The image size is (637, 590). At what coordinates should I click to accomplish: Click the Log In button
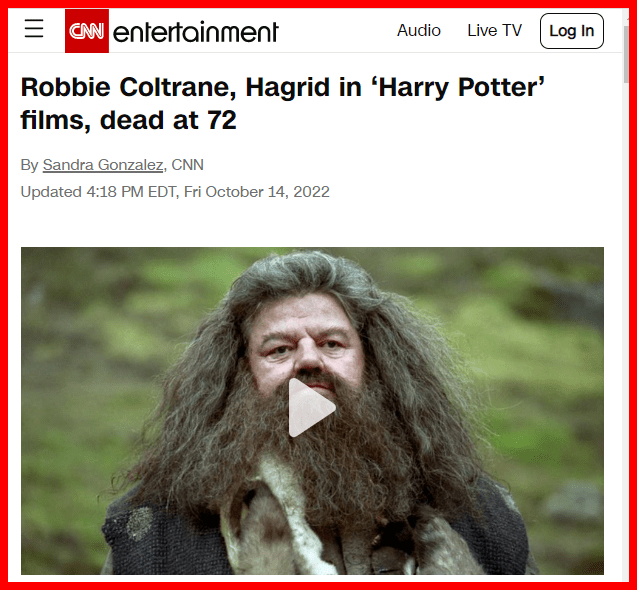(572, 31)
